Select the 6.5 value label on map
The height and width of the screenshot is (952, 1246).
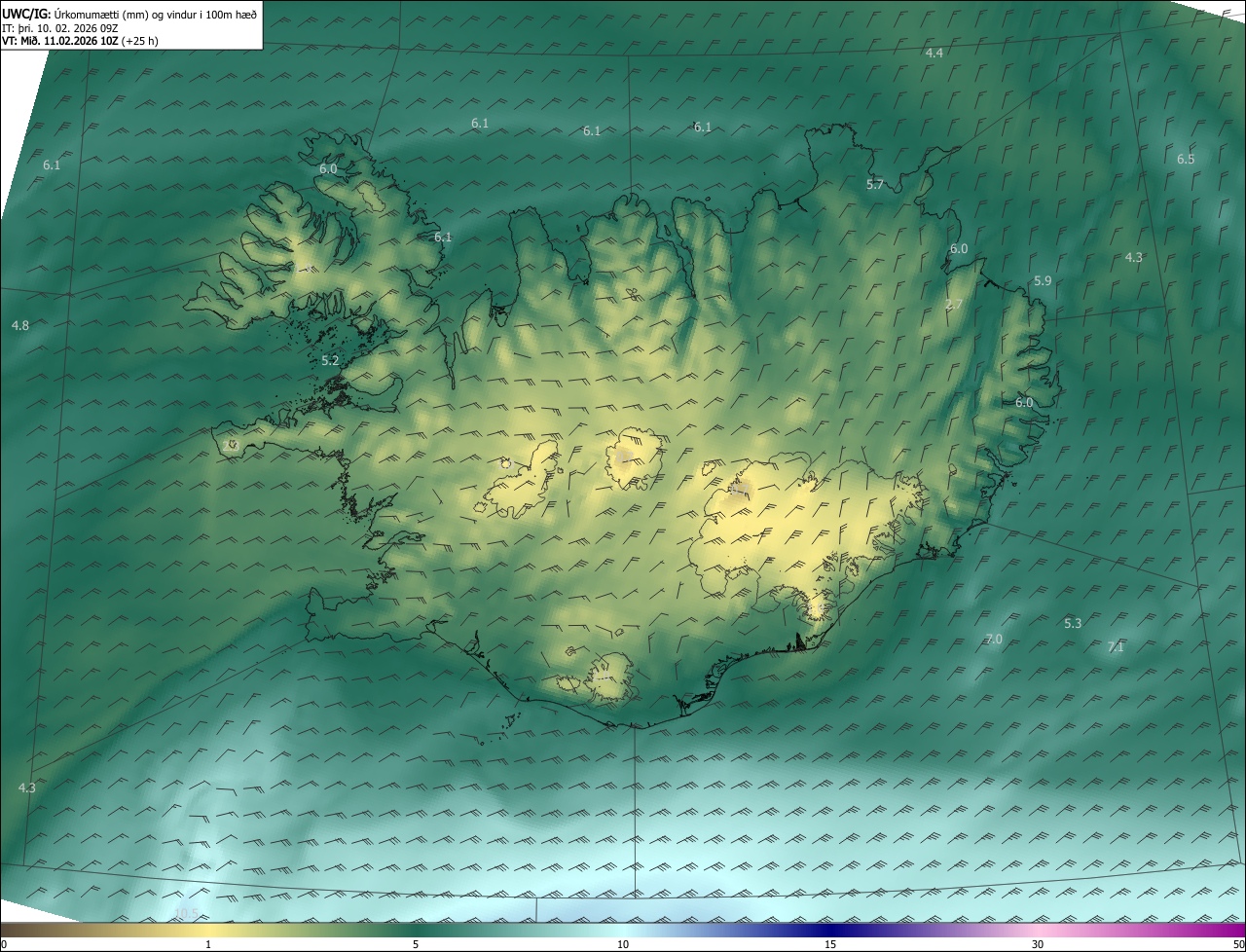point(1185,159)
